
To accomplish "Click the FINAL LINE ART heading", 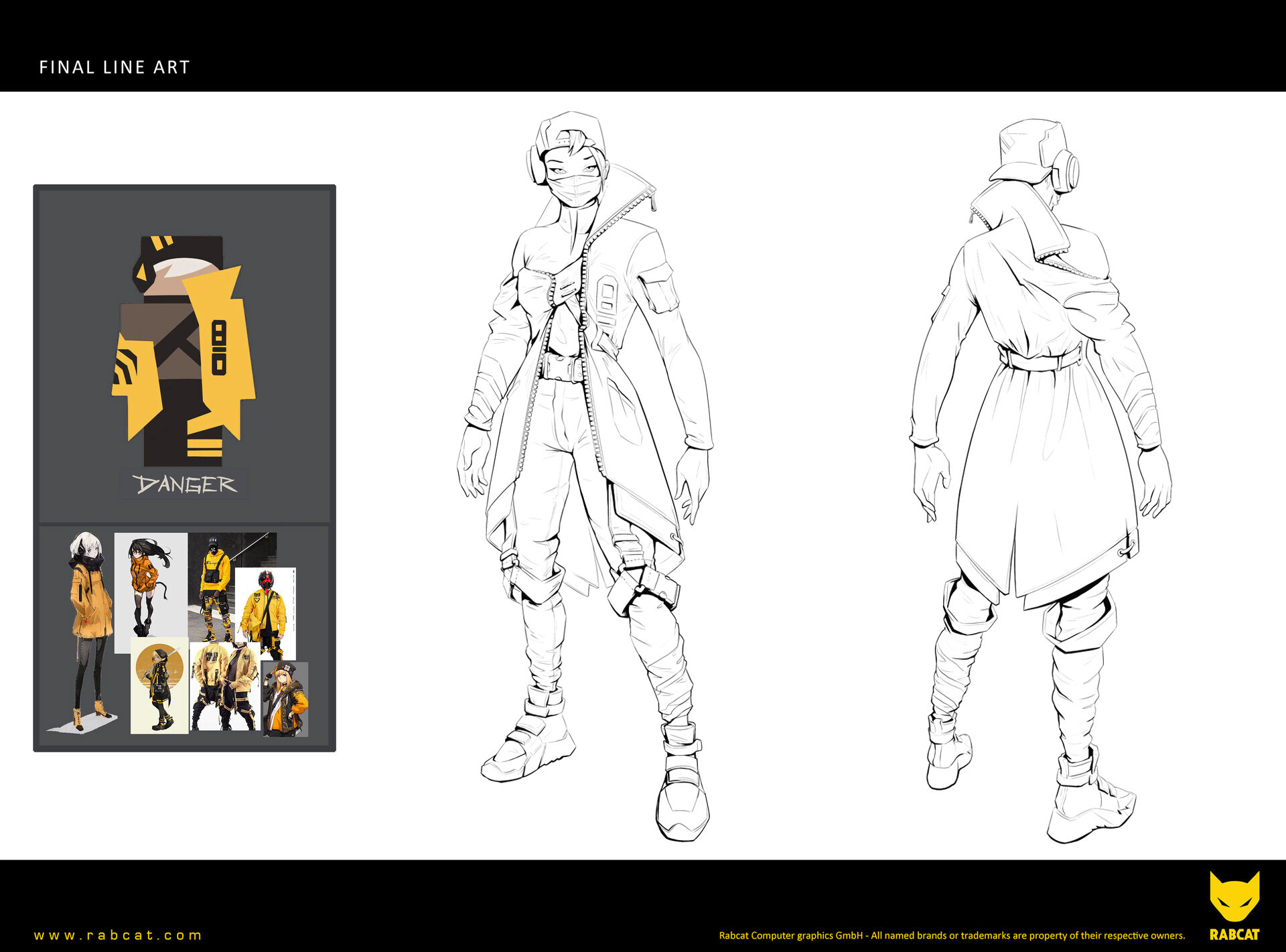I will click(x=115, y=67).
